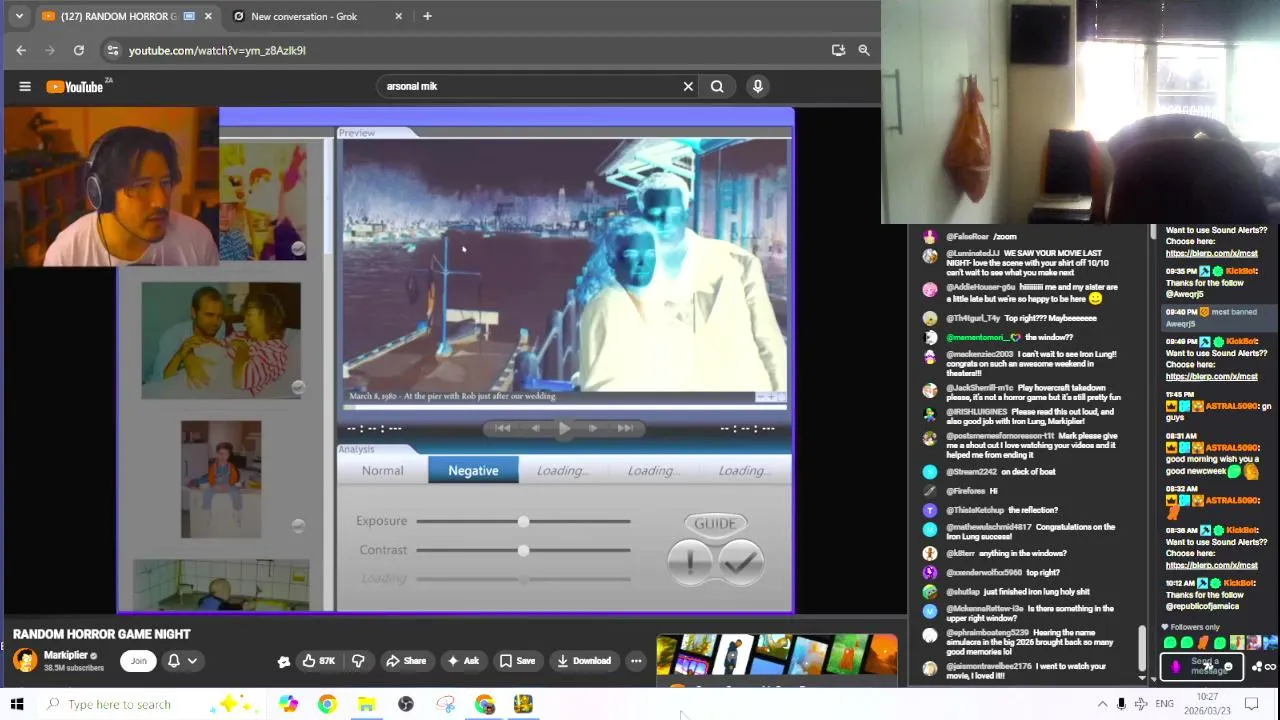Click the exclamation mark report button
1280x720 pixels.
691,564
